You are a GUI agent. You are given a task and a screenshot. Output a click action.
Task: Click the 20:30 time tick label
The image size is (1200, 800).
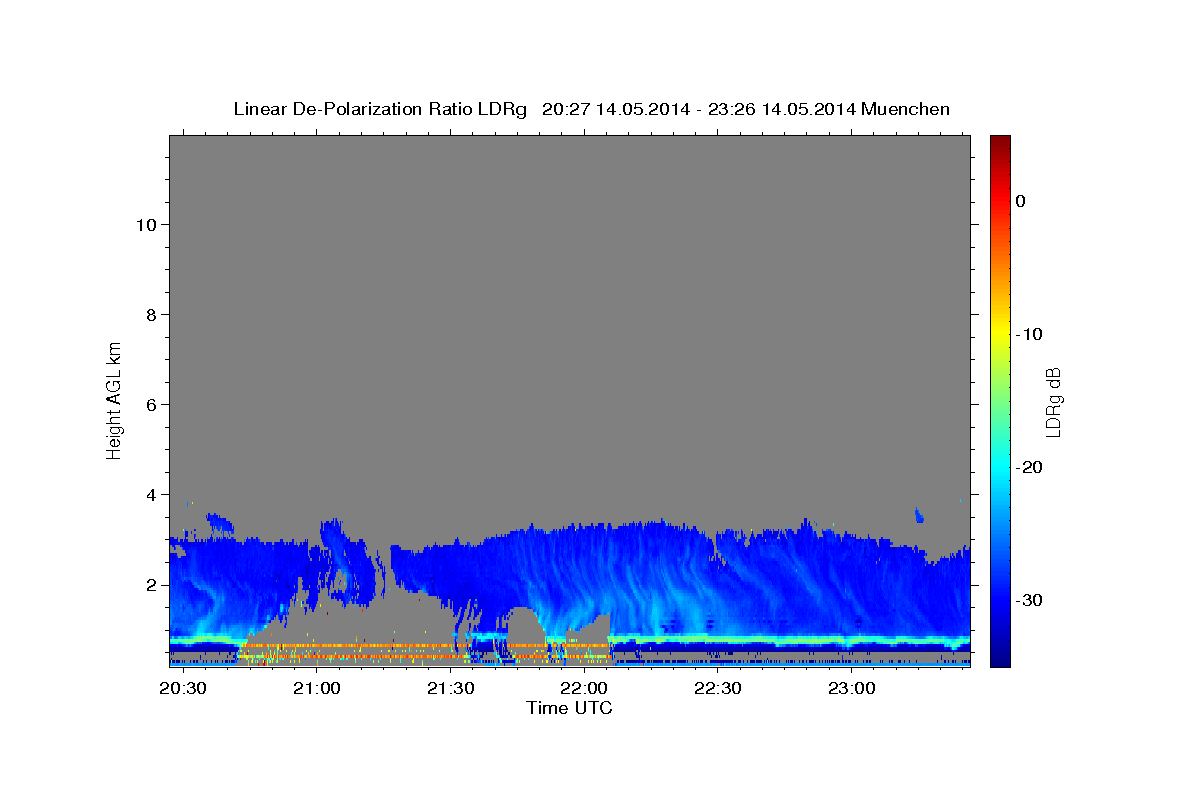pyautogui.click(x=183, y=688)
